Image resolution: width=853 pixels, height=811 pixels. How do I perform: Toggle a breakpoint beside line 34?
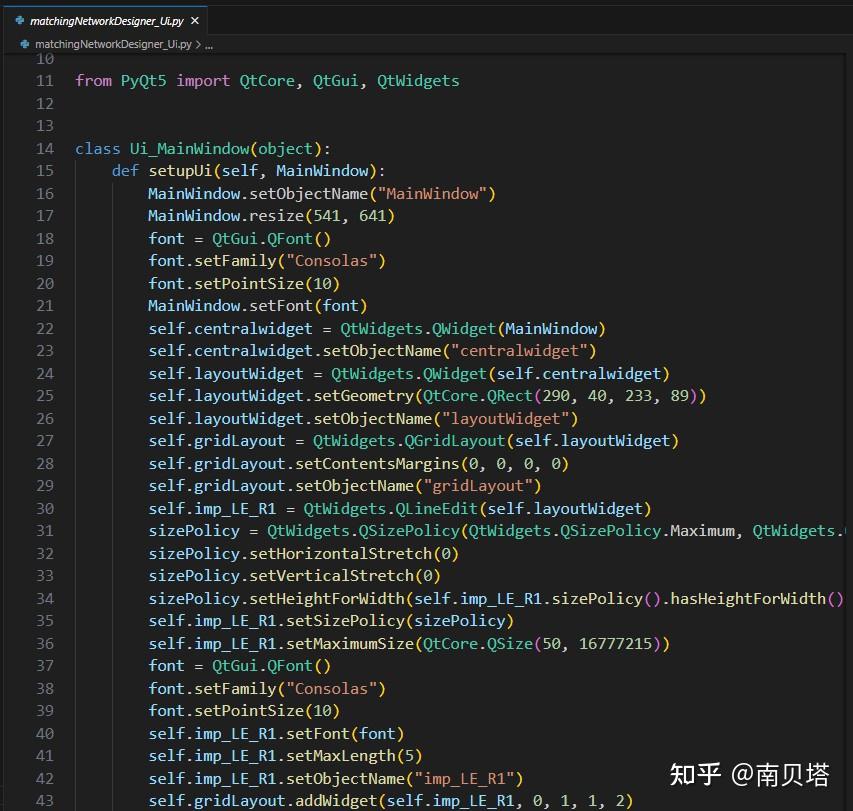click(x=25, y=598)
